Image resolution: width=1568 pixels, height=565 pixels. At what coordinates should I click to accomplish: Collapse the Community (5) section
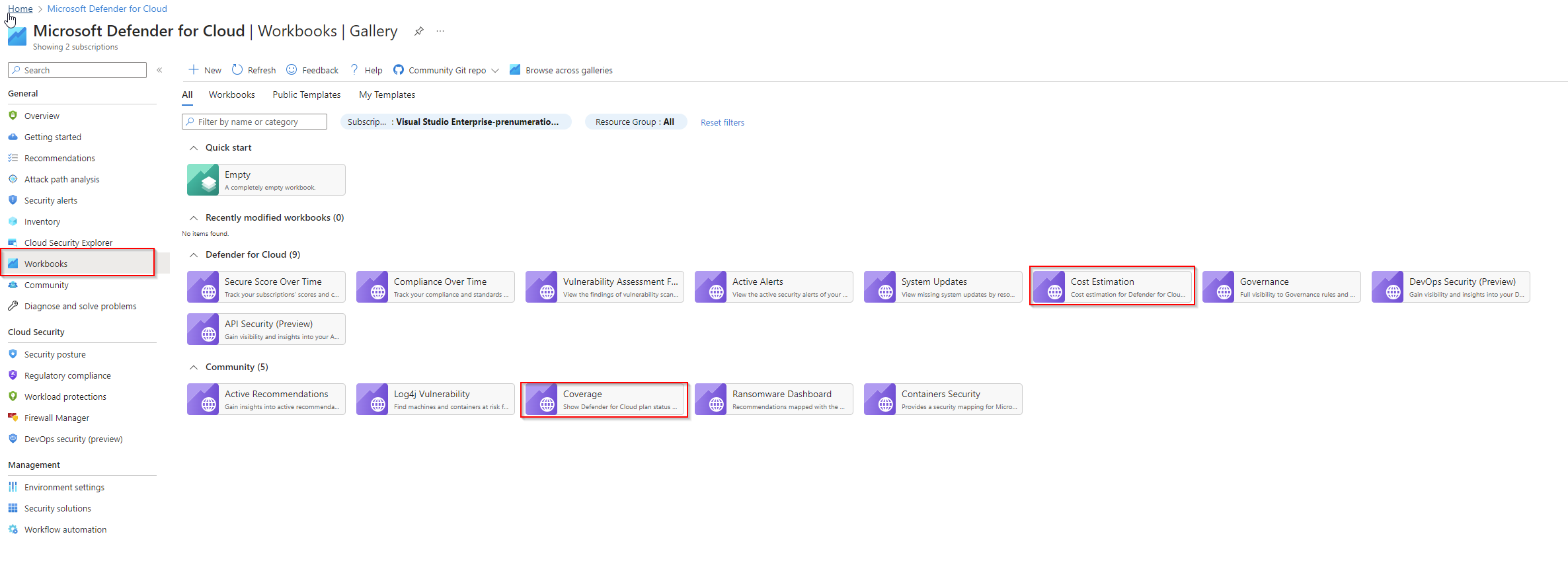(x=194, y=367)
